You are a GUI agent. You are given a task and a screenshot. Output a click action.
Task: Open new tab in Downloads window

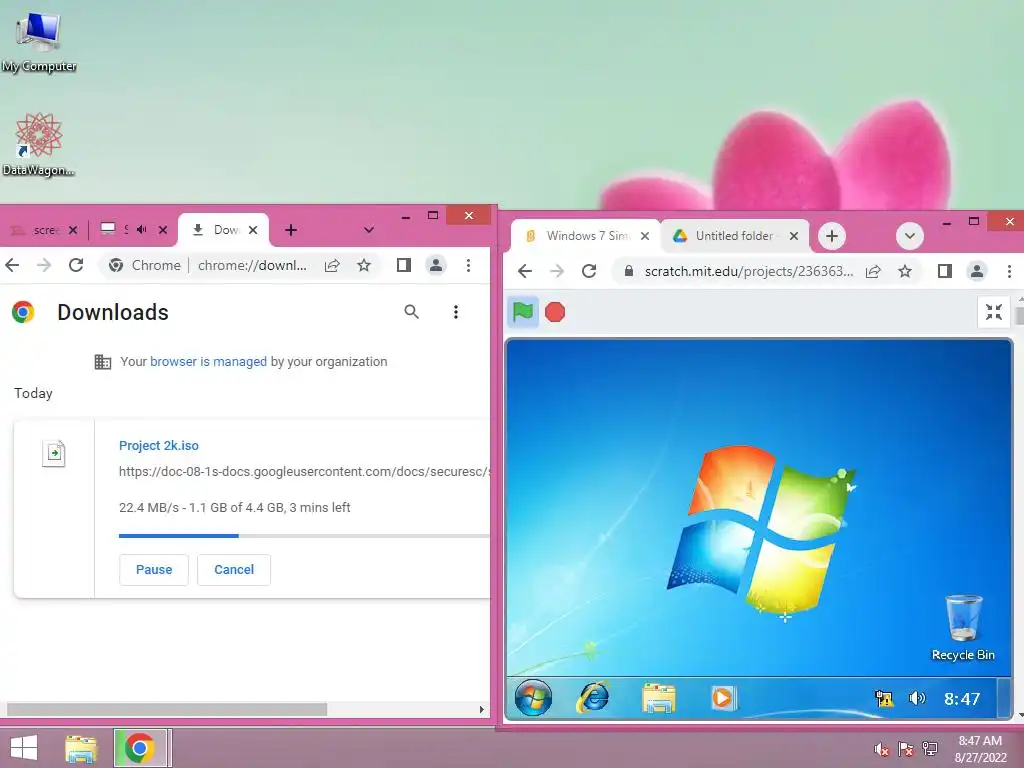291,230
